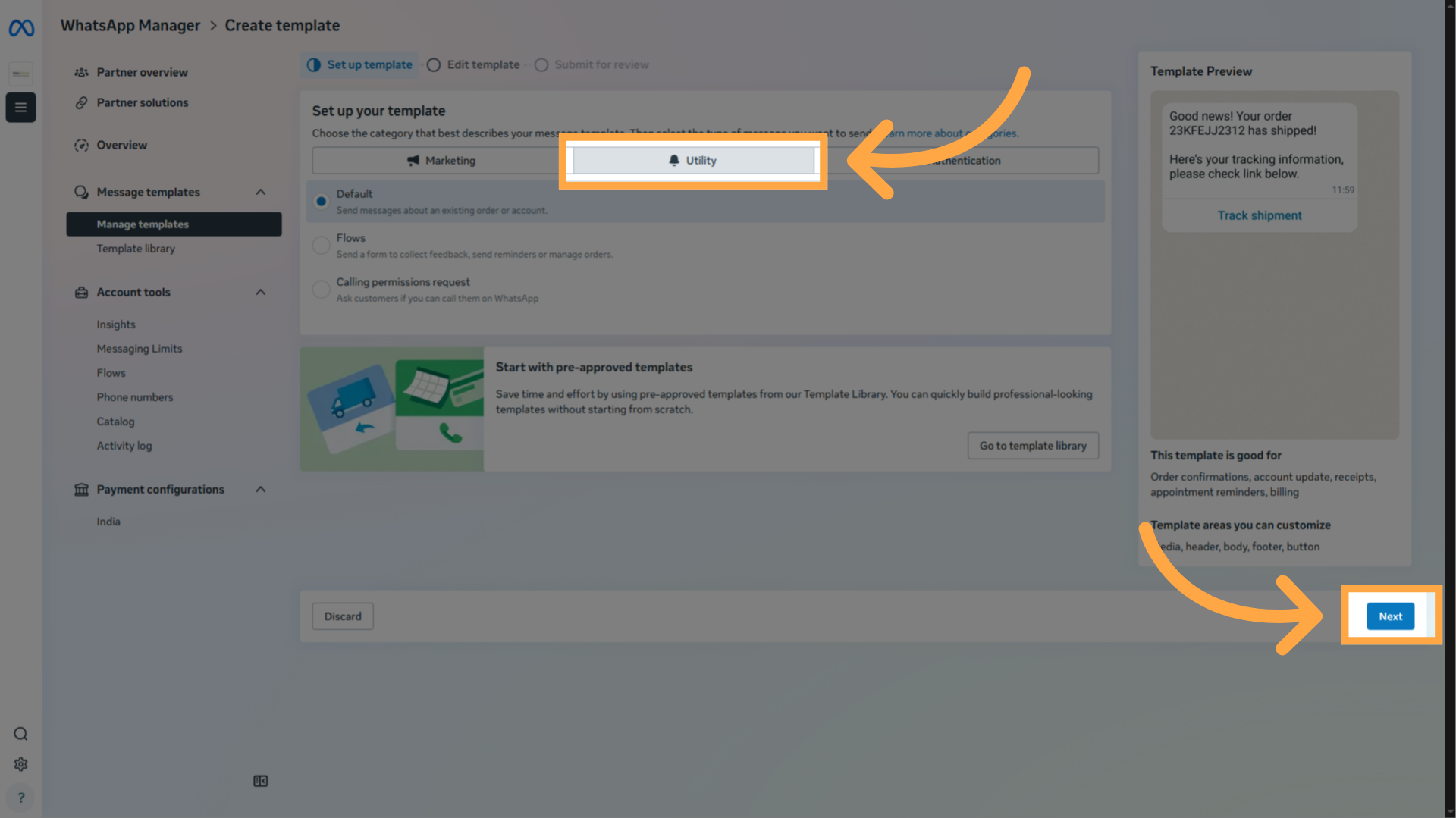Click the Meta logo icon
This screenshot has height=818, width=1456.
pyautogui.click(x=21, y=28)
